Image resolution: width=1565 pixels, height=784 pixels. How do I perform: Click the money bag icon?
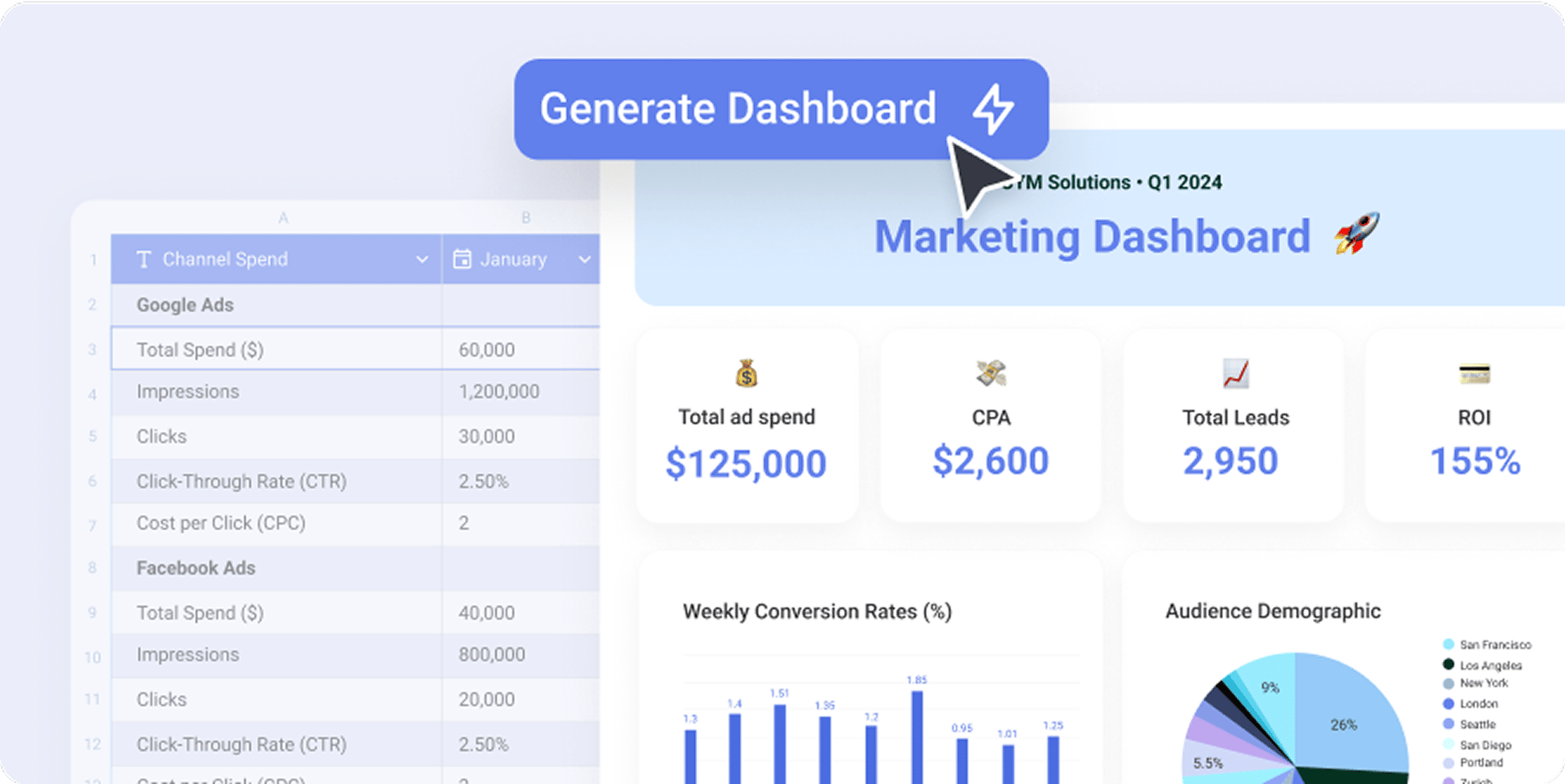[747, 374]
